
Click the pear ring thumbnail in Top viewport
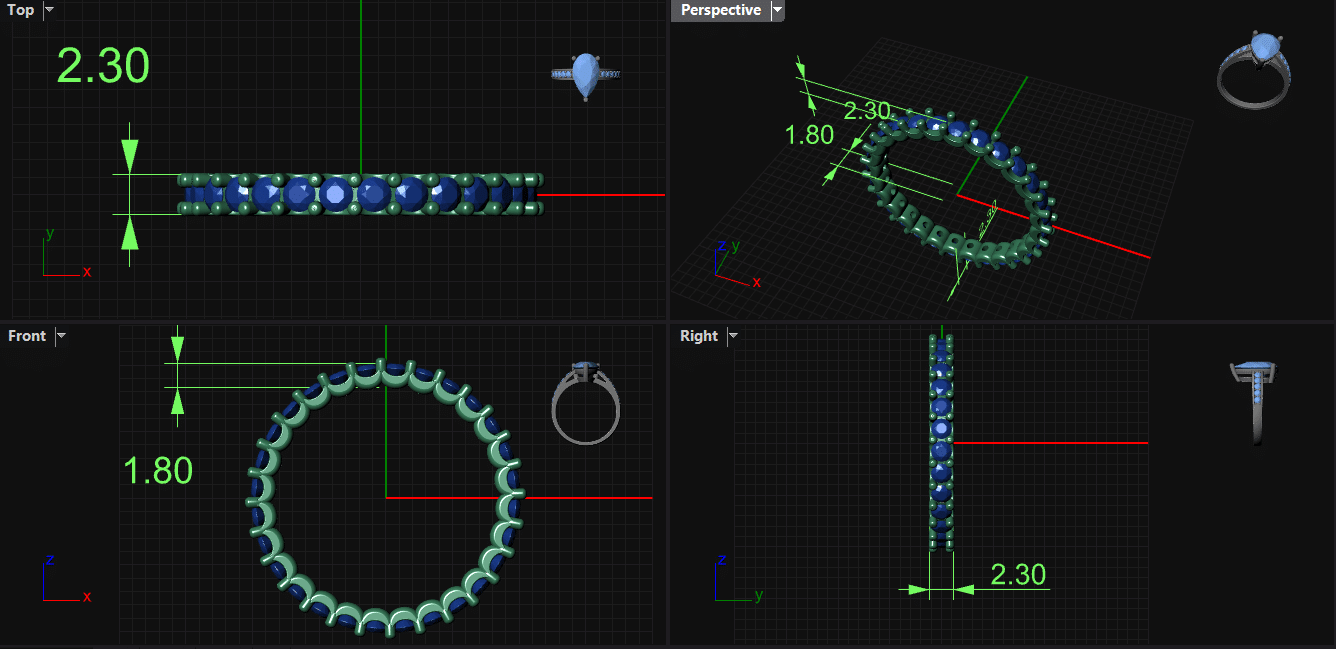586,76
